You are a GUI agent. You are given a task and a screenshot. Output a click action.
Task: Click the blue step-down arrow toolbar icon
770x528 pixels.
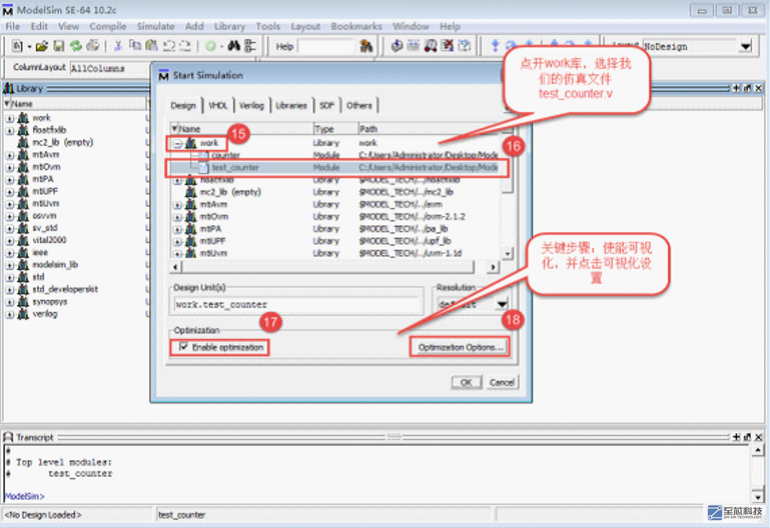[x=495, y=46]
